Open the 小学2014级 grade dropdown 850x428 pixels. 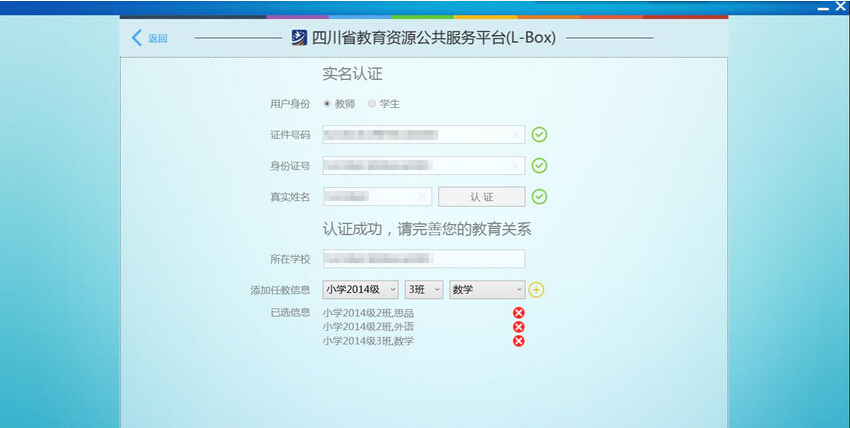360,290
